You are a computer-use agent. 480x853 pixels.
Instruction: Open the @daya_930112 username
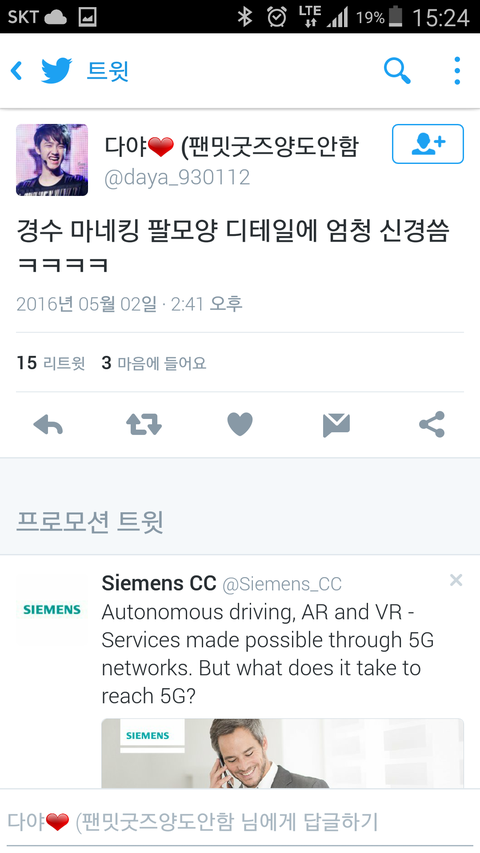point(177,177)
